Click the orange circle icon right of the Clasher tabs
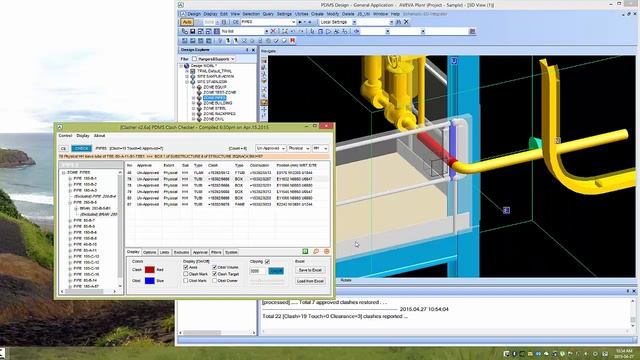 pyautogui.click(x=327, y=251)
